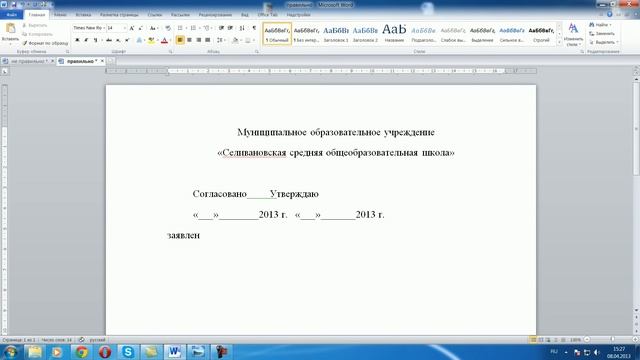Open Skype from the taskbar
Screen dimensions: 640x360
click(x=128, y=351)
